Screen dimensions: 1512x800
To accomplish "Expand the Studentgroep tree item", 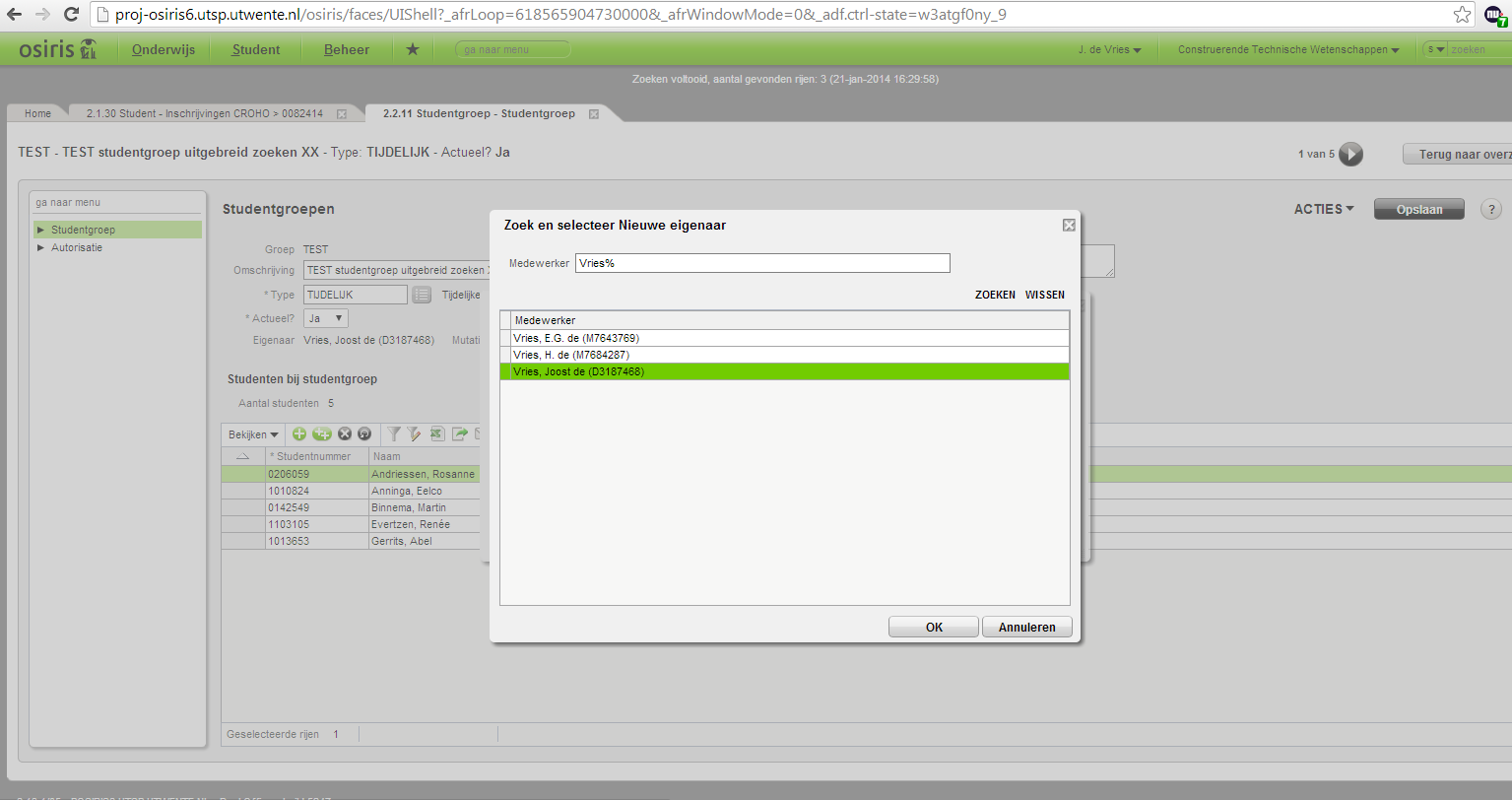I will click(x=40, y=230).
